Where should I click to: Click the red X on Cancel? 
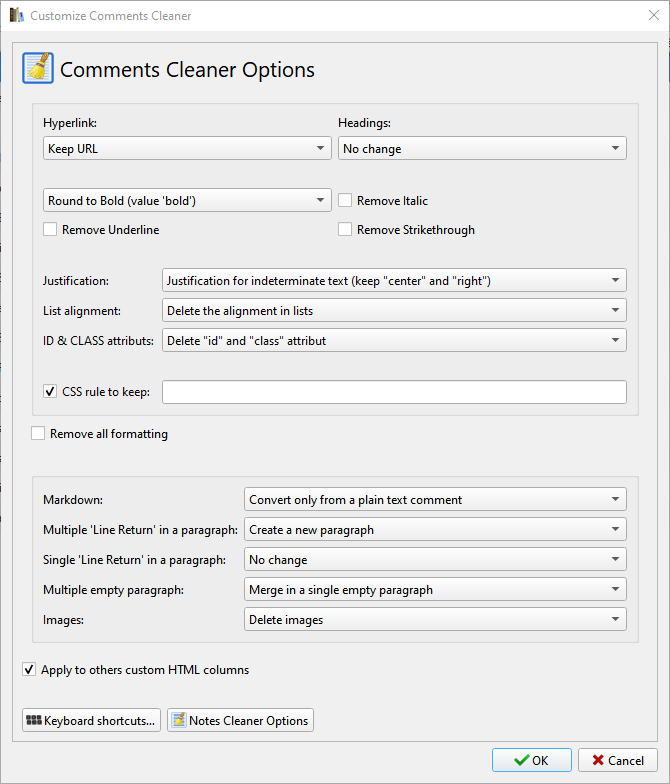[598, 760]
